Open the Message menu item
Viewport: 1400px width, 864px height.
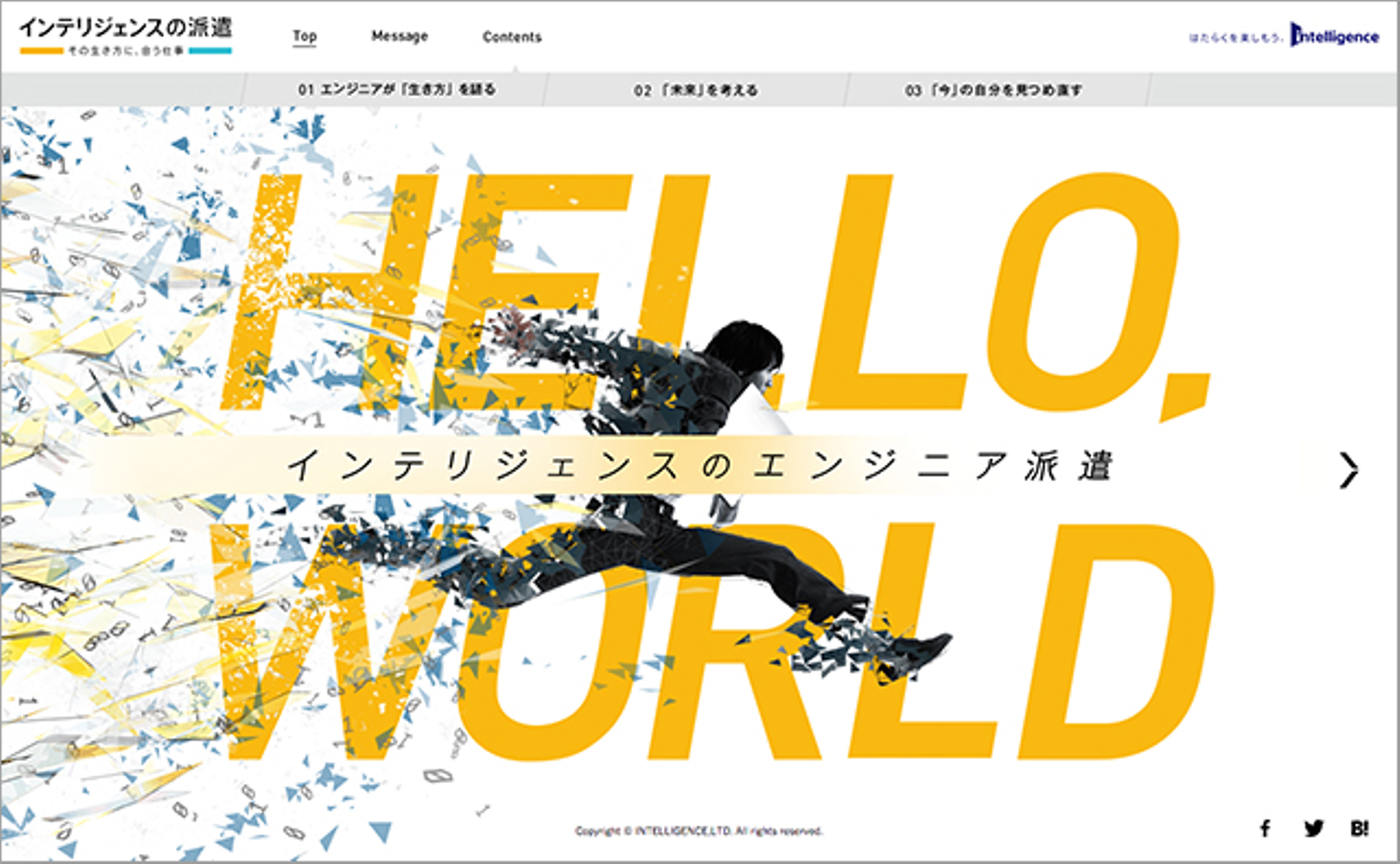399,37
